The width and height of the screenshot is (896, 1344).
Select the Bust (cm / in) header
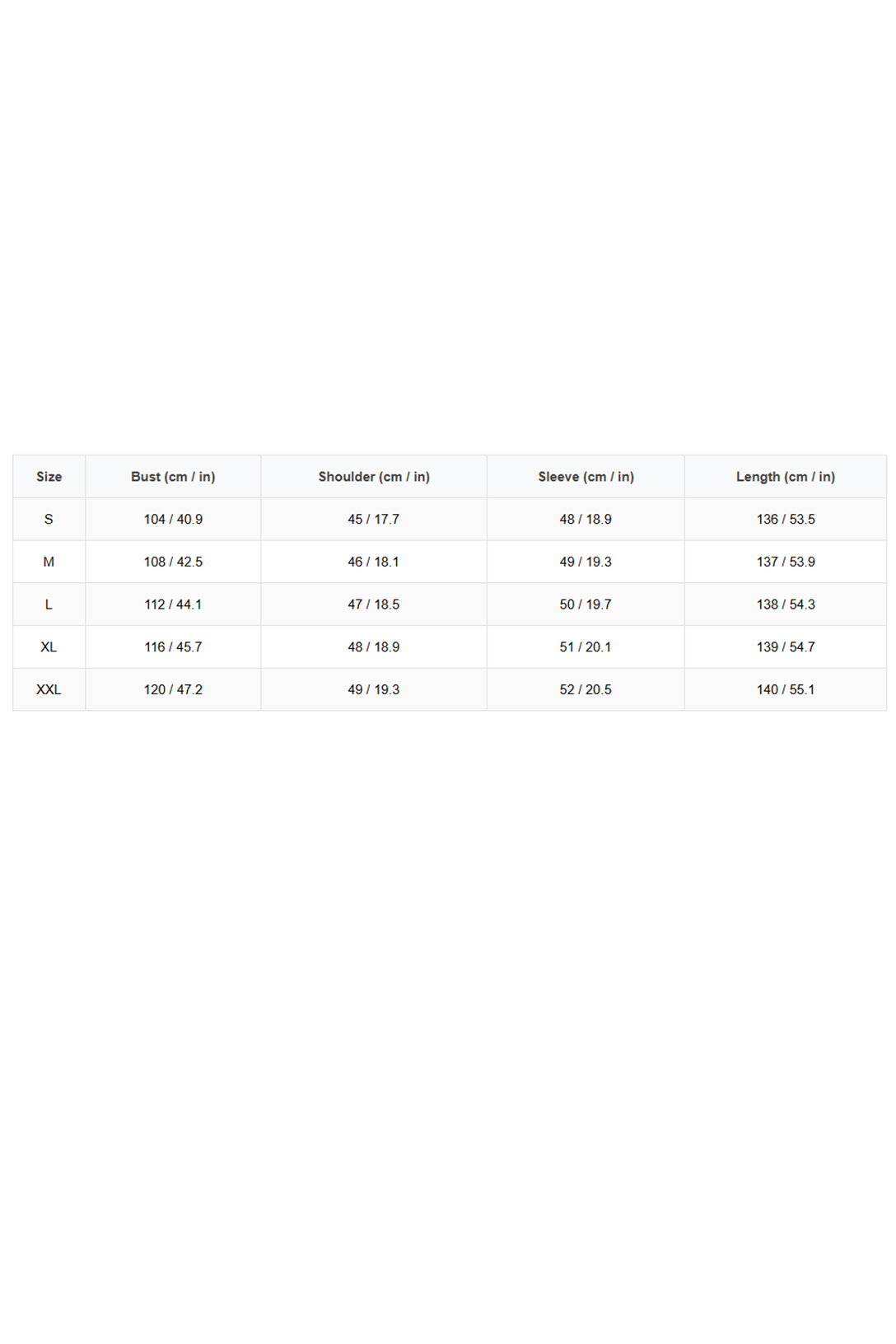(173, 477)
